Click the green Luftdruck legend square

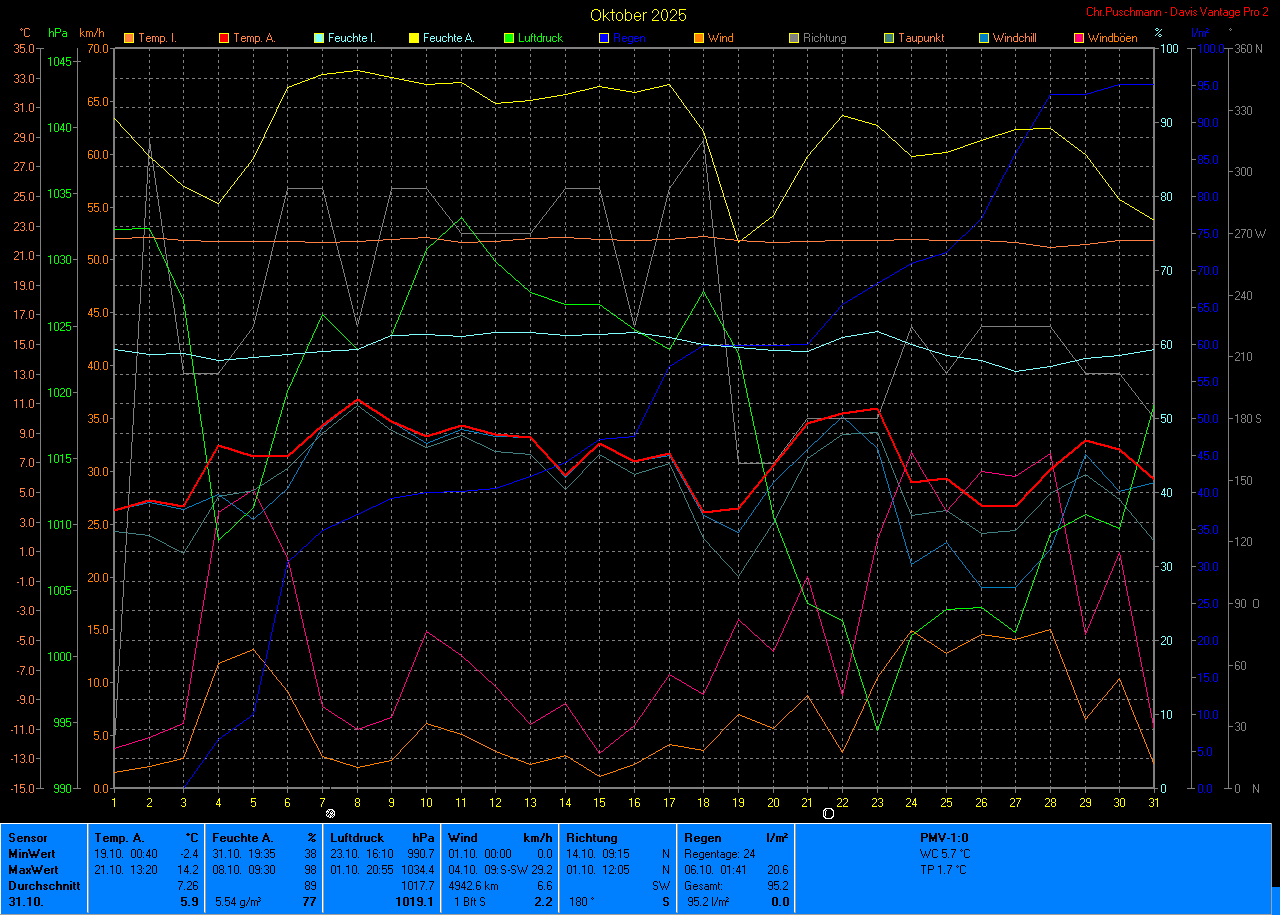pyautogui.click(x=509, y=39)
